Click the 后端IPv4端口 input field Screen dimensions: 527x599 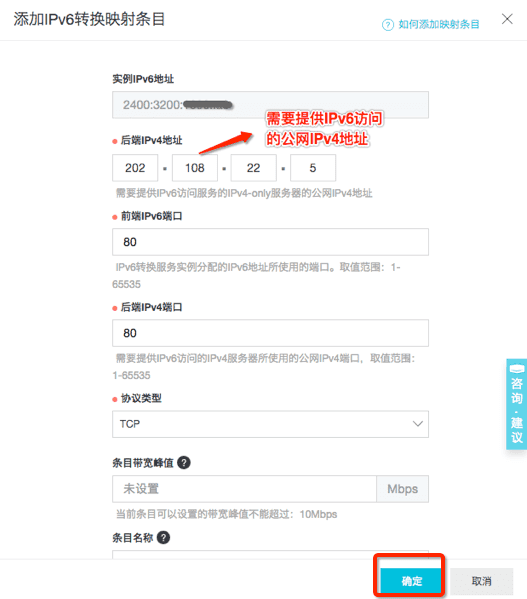[x=270, y=333]
